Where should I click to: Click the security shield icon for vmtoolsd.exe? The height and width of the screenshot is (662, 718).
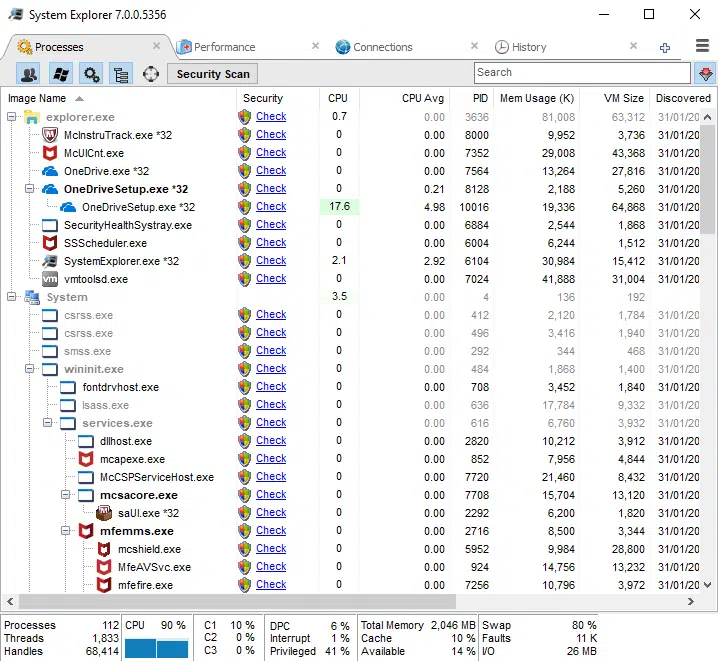(244, 279)
